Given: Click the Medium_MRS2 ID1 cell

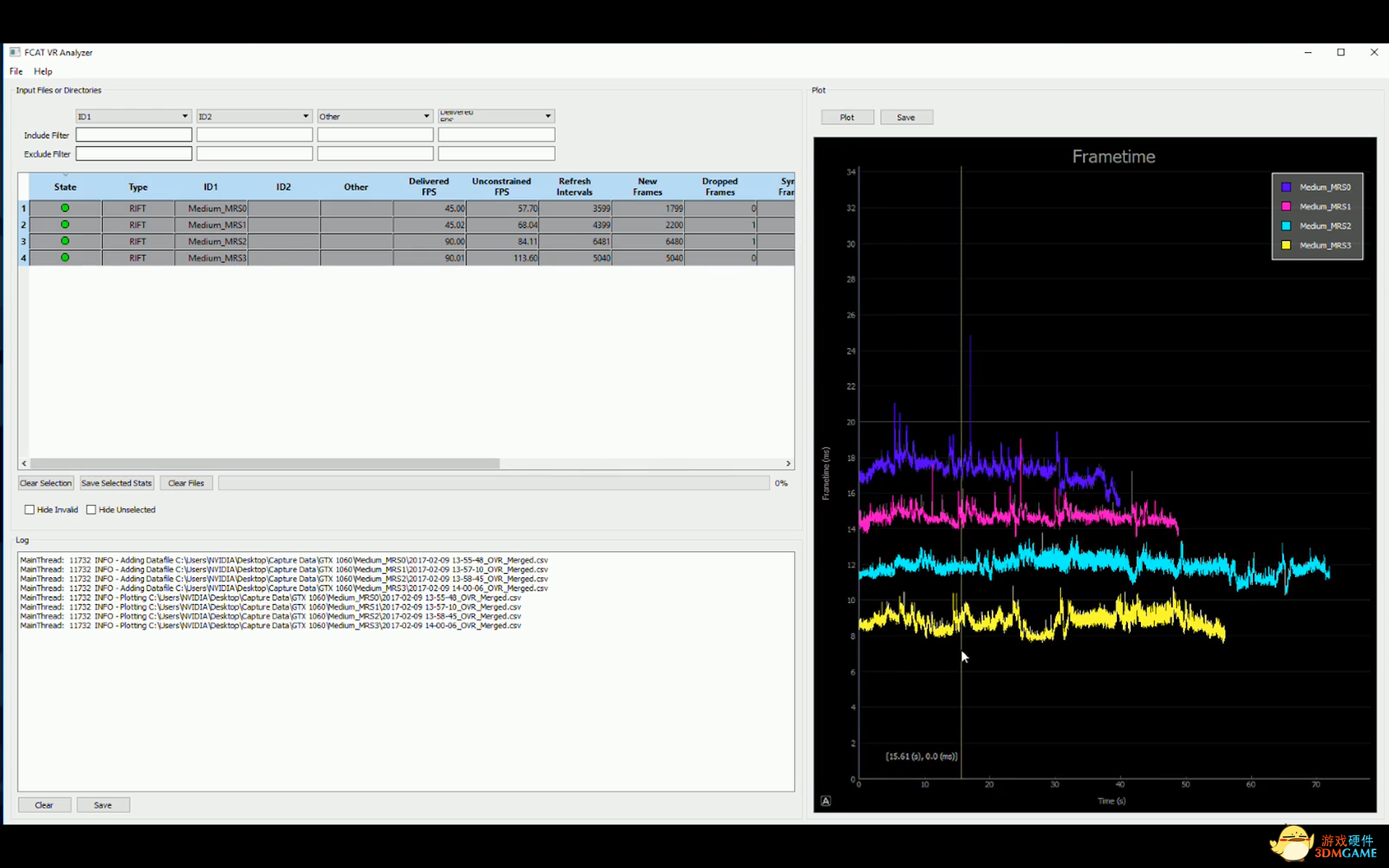Looking at the screenshot, I should [211, 241].
